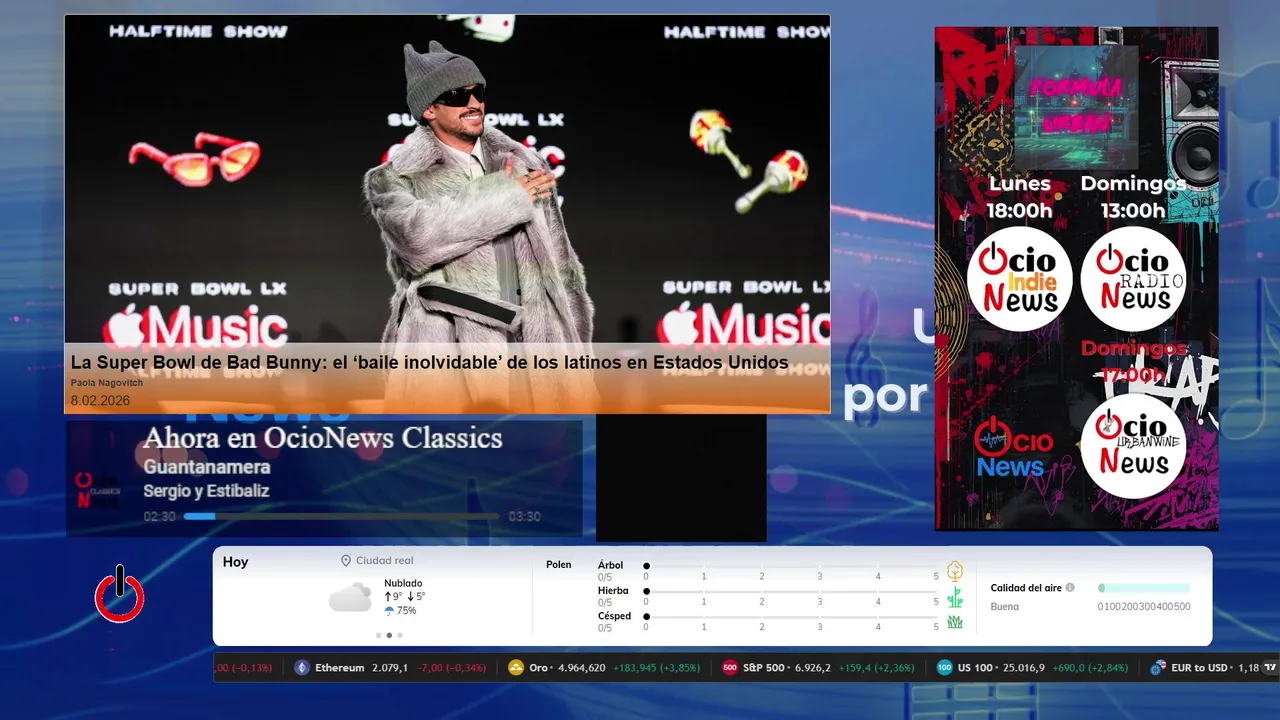Click the TradingView logo in the ticker
This screenshot has height=720, width=1280.
coord(1271,667)
